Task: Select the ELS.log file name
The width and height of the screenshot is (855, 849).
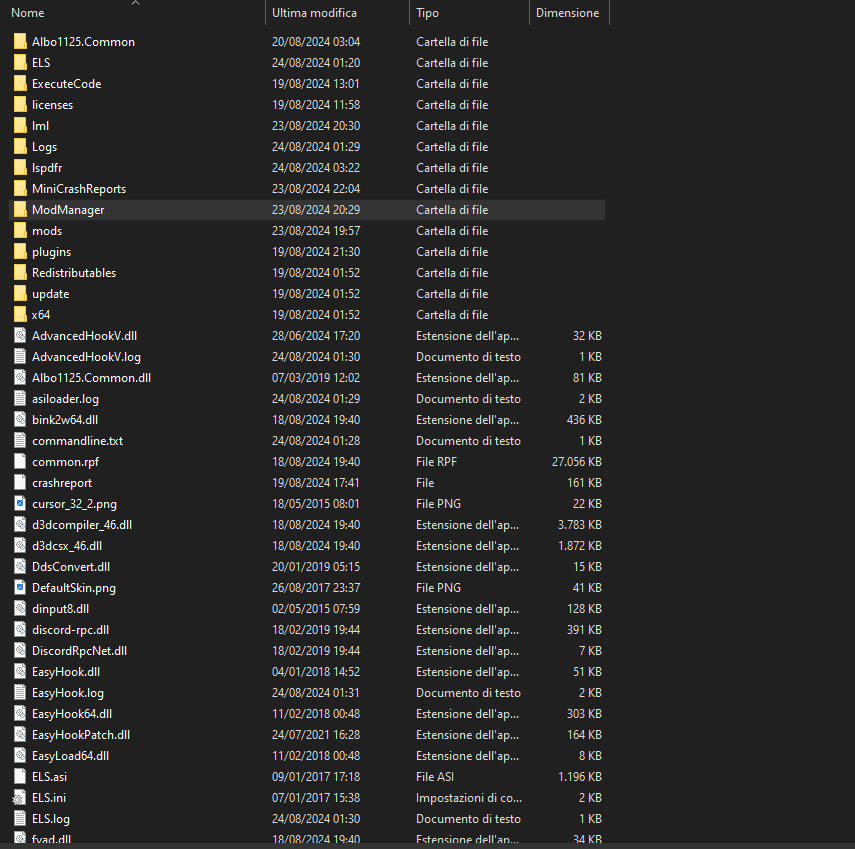Action: pyautogui.click(x=51, y=819)
